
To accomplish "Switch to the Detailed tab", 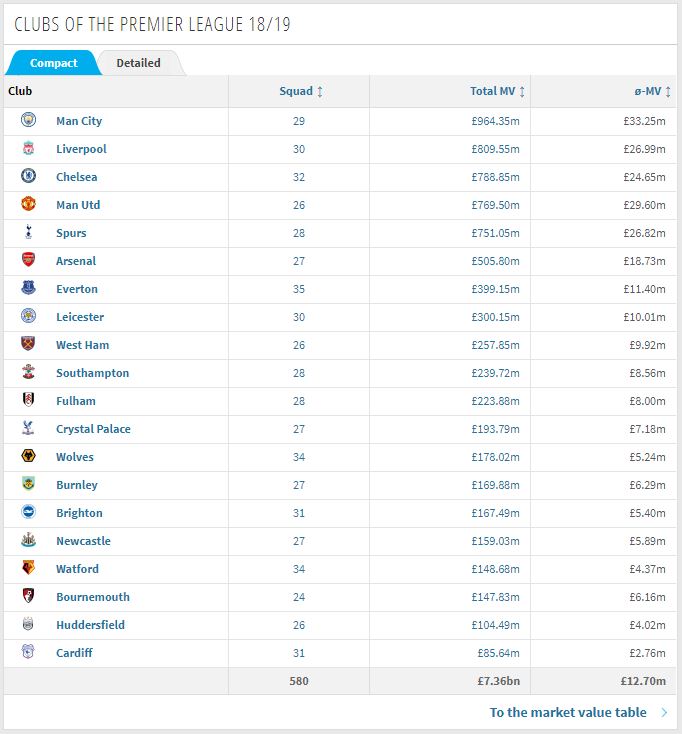I will pyautogui.click(x=139, y=63).
